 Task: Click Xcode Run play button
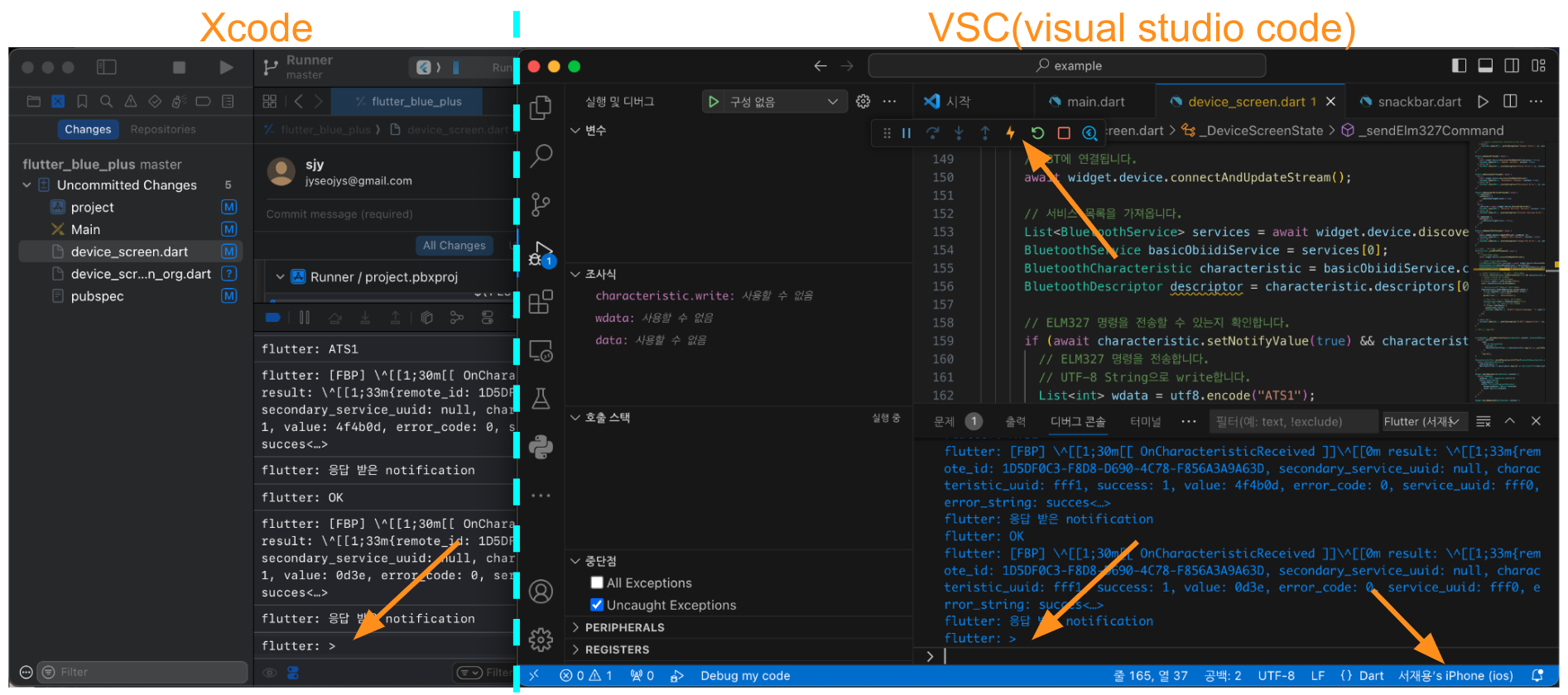226,67
